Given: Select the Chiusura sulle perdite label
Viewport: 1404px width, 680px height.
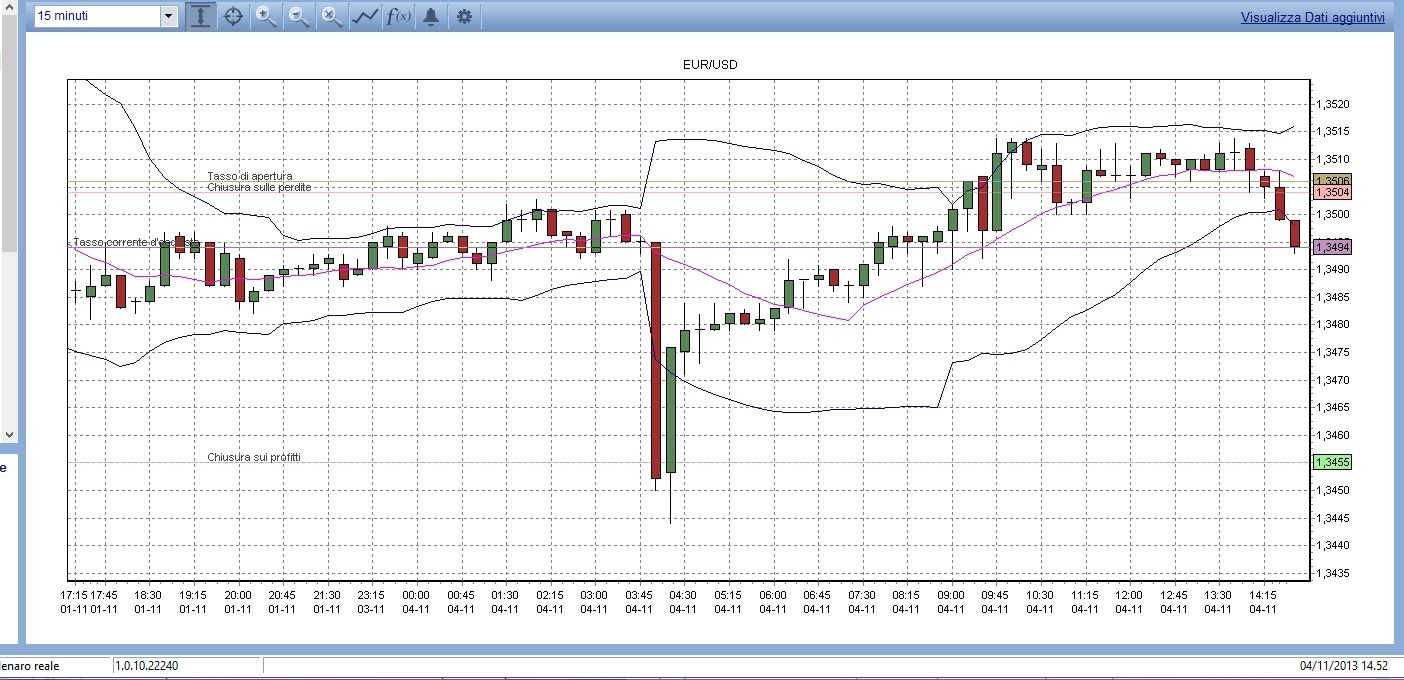Looking at the screenshot, I should [259, 187].
